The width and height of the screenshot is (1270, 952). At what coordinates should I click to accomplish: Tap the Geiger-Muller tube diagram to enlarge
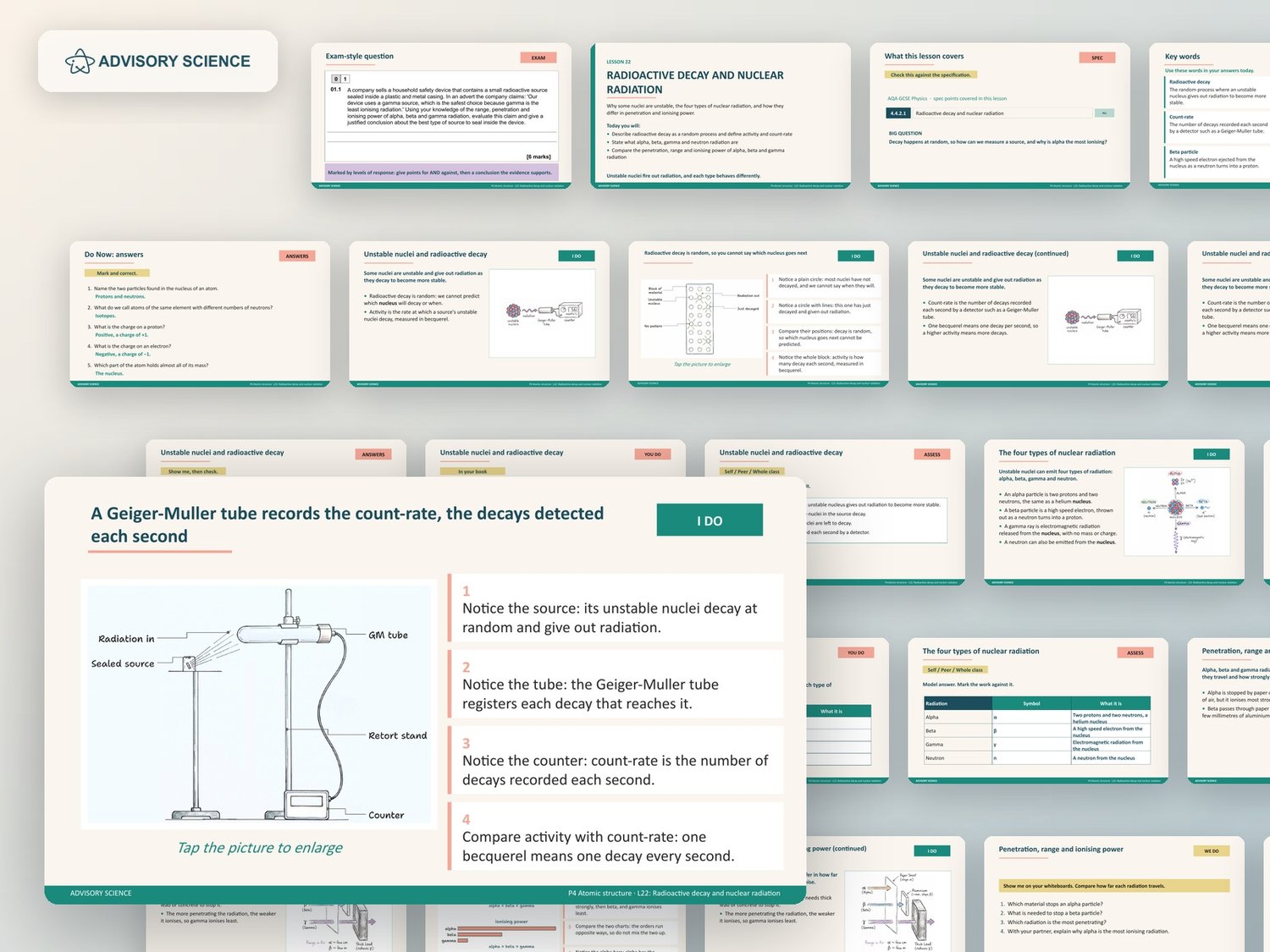pos(259,703)
